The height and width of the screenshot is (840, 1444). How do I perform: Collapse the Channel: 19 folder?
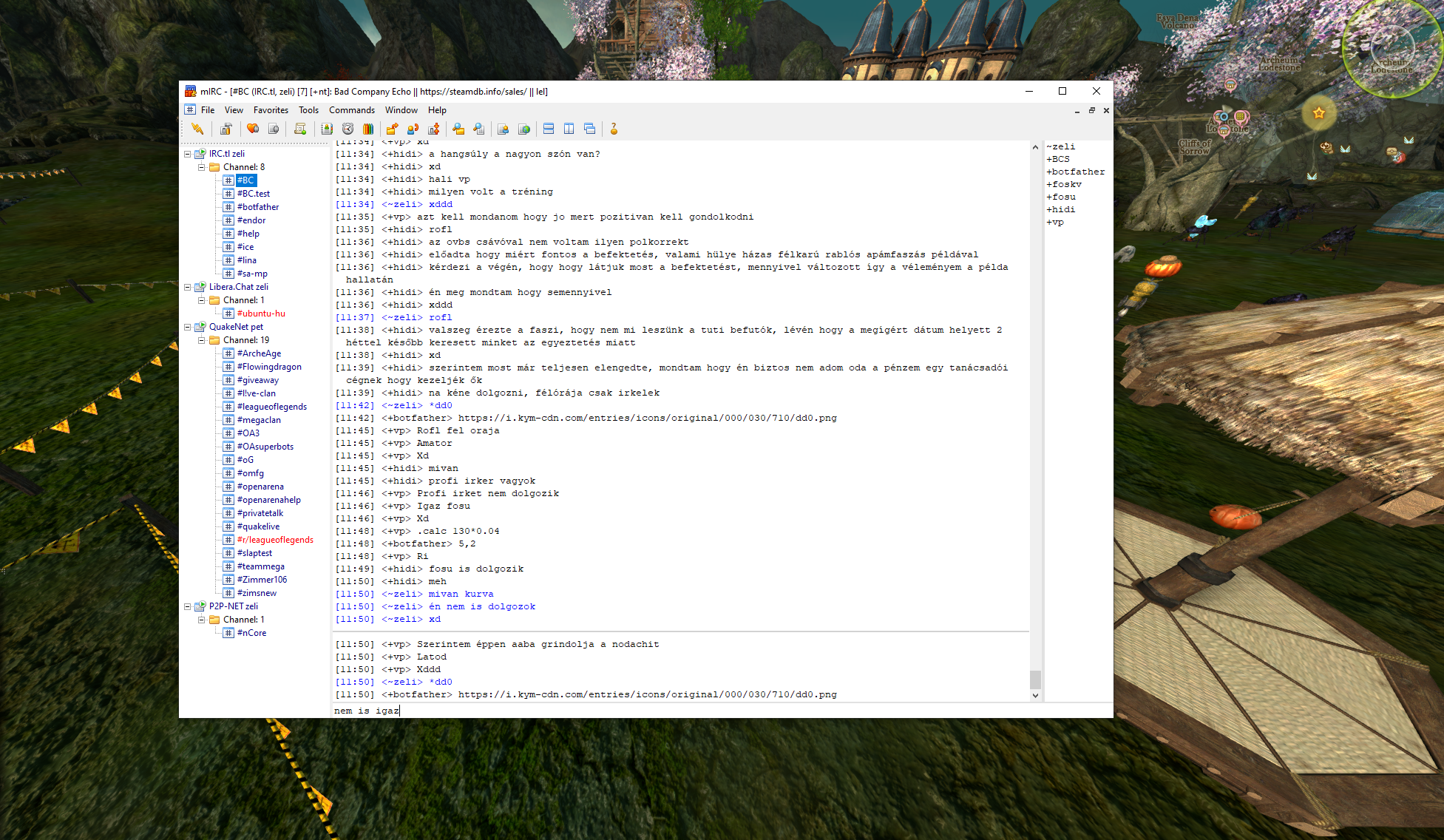click(x=201, y=340)
